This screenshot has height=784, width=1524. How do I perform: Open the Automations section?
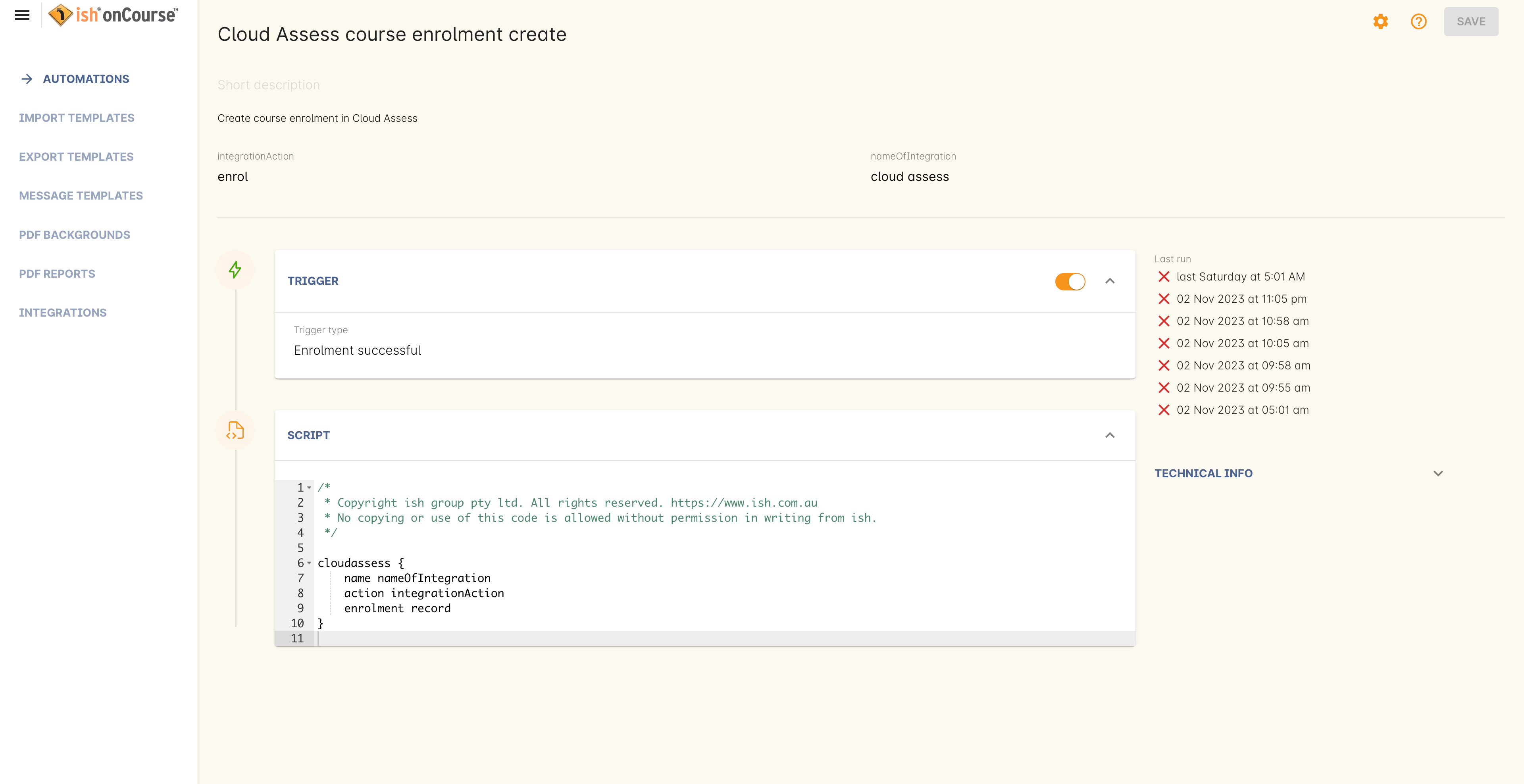(x=86, y=79)
